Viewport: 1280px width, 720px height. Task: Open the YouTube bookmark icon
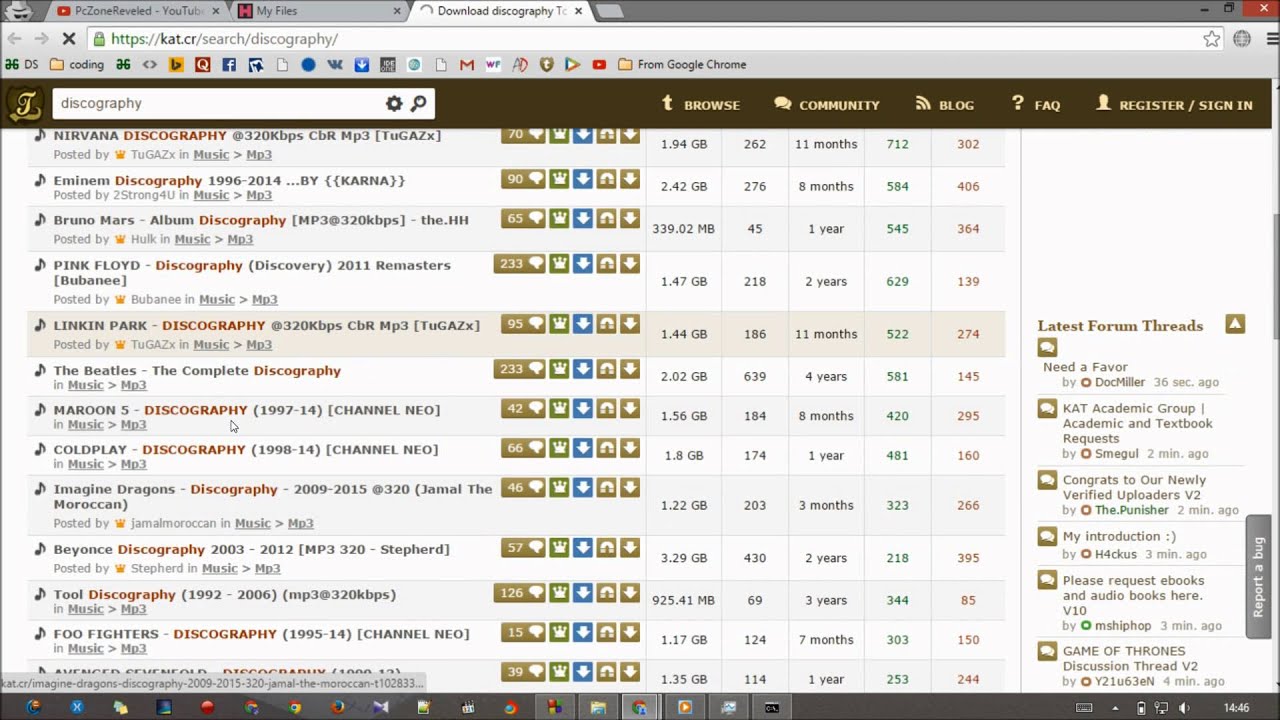click(599, 64)
